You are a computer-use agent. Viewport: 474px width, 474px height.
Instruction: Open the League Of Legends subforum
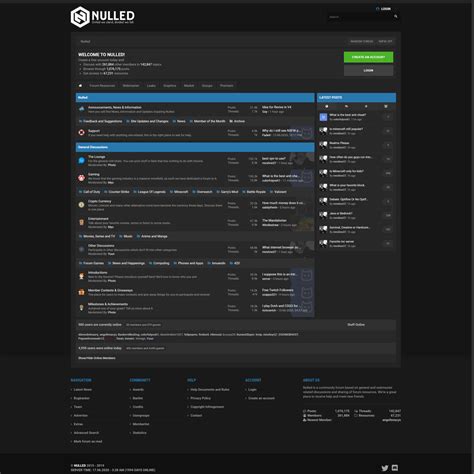coord(151,192)
